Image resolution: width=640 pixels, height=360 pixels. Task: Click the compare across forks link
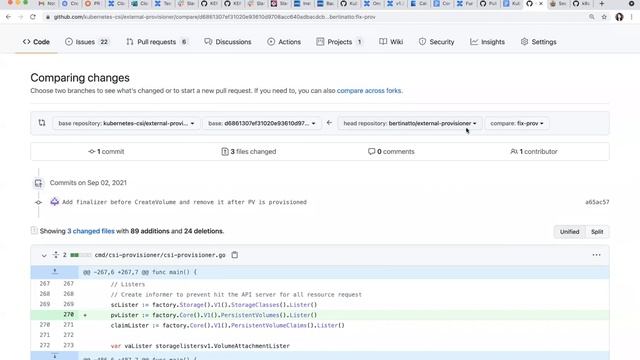(369, 91)
